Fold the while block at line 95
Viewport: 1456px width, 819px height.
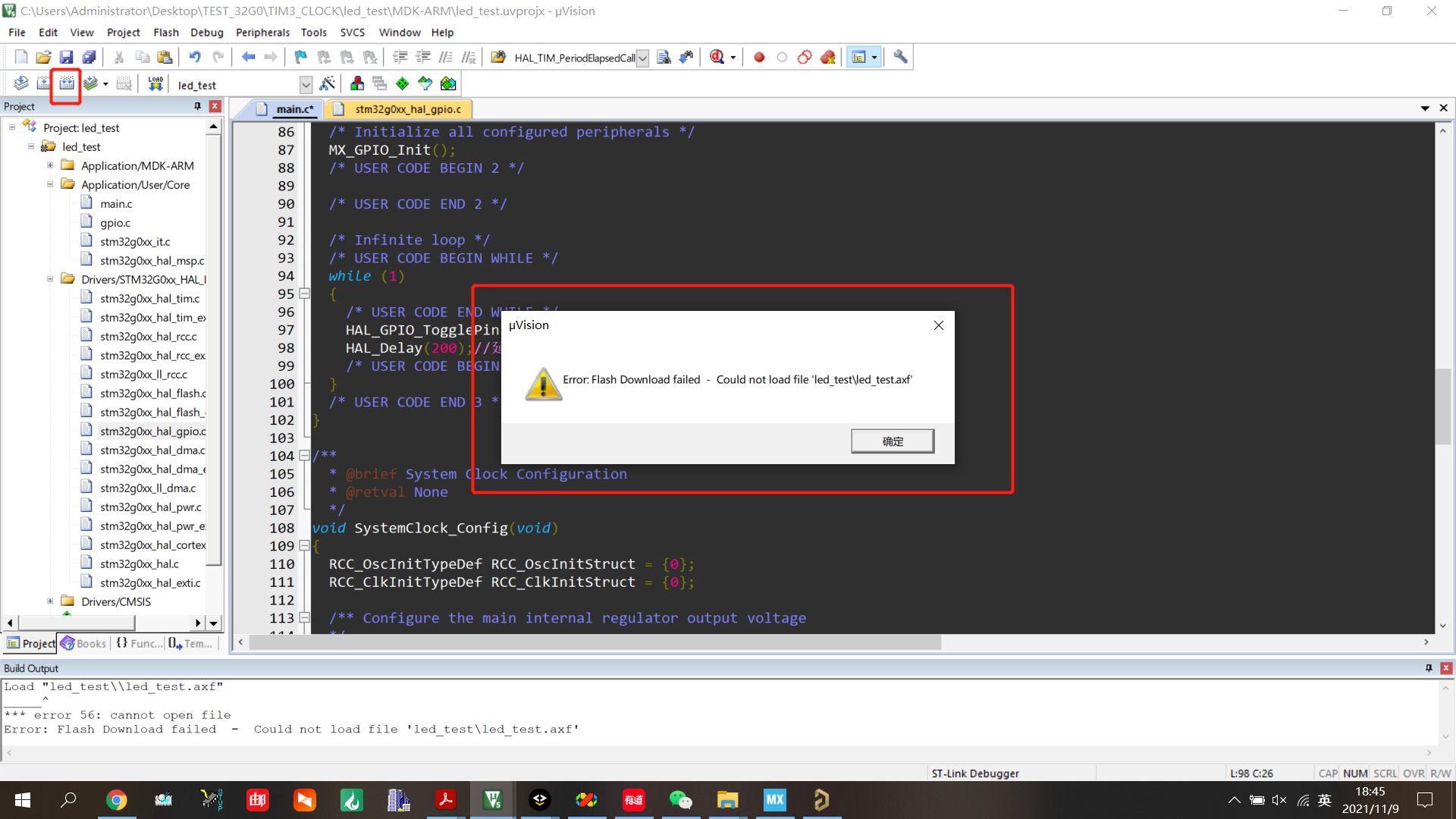click(304, 293)
